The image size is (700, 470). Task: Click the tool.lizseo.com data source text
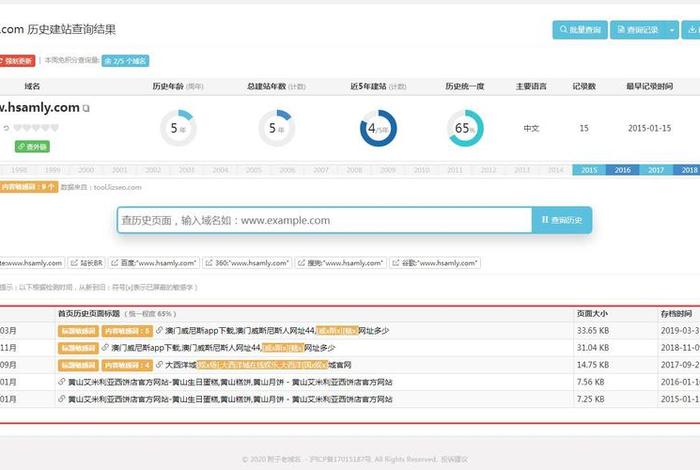point(117,187)
